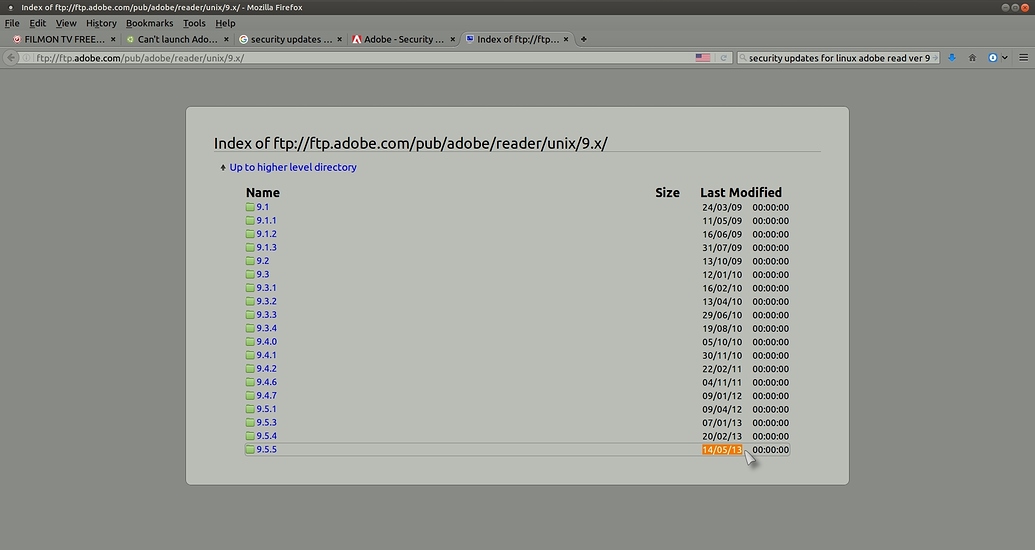Image resolution: width=1035 pixels, height=550 pixels.
Task: Open the hamburger menu icon
Action: (x=1024, y=58)
